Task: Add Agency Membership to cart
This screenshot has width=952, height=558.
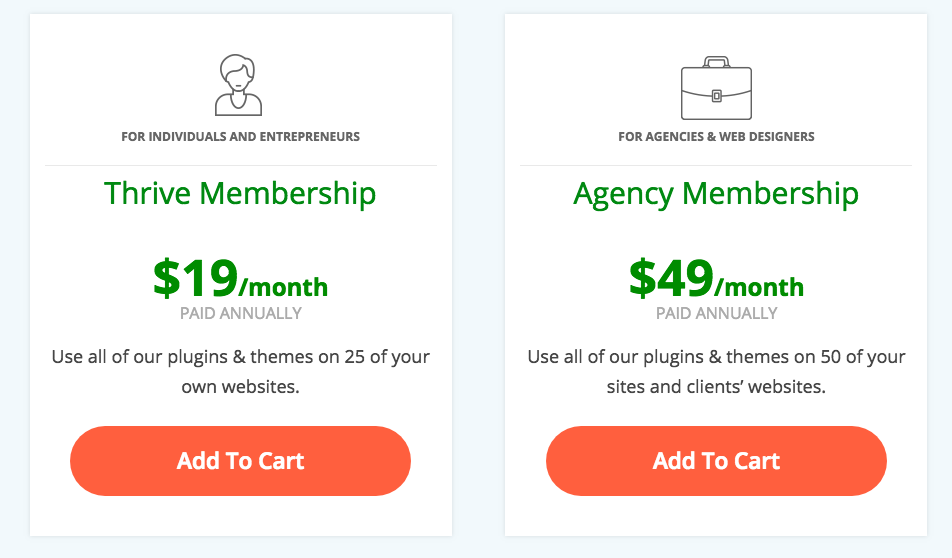Action: [x=716, y=461]
